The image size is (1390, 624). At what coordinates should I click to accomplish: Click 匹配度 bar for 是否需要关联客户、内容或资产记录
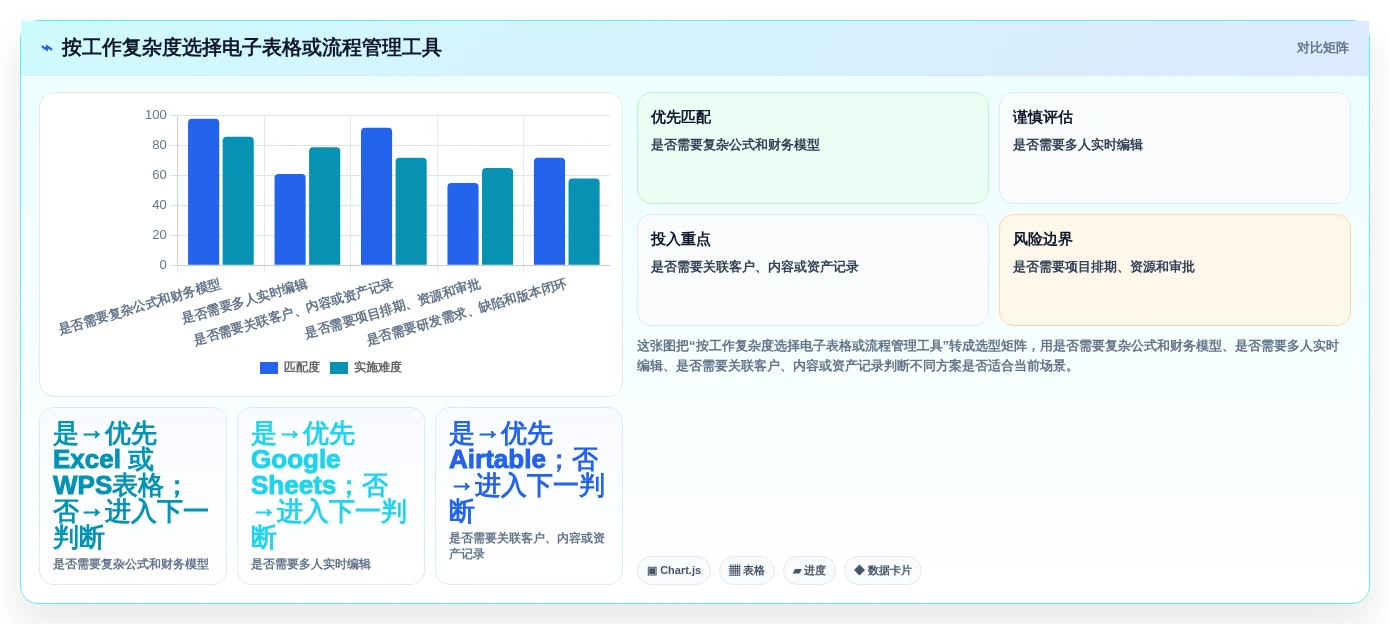(x=377, y=196)
